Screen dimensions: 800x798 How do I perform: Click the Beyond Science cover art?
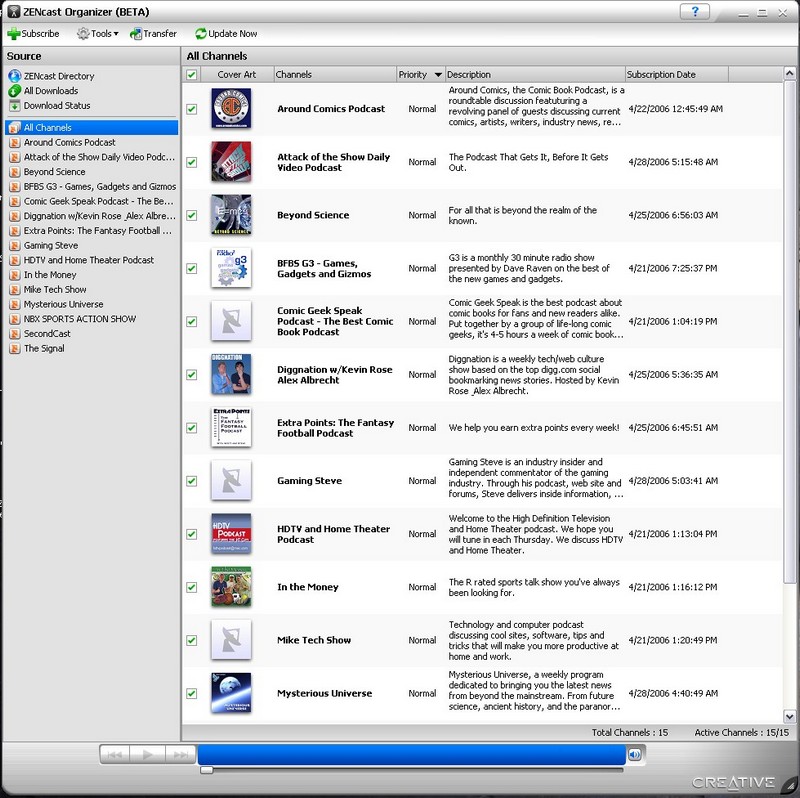(x=231, y=215)
